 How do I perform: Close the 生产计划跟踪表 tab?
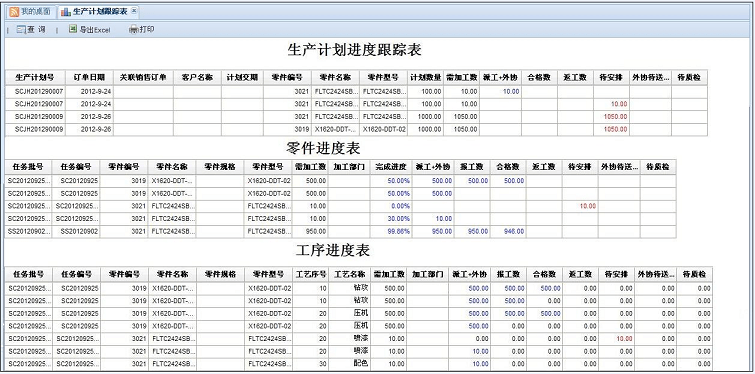pos(134,11)
